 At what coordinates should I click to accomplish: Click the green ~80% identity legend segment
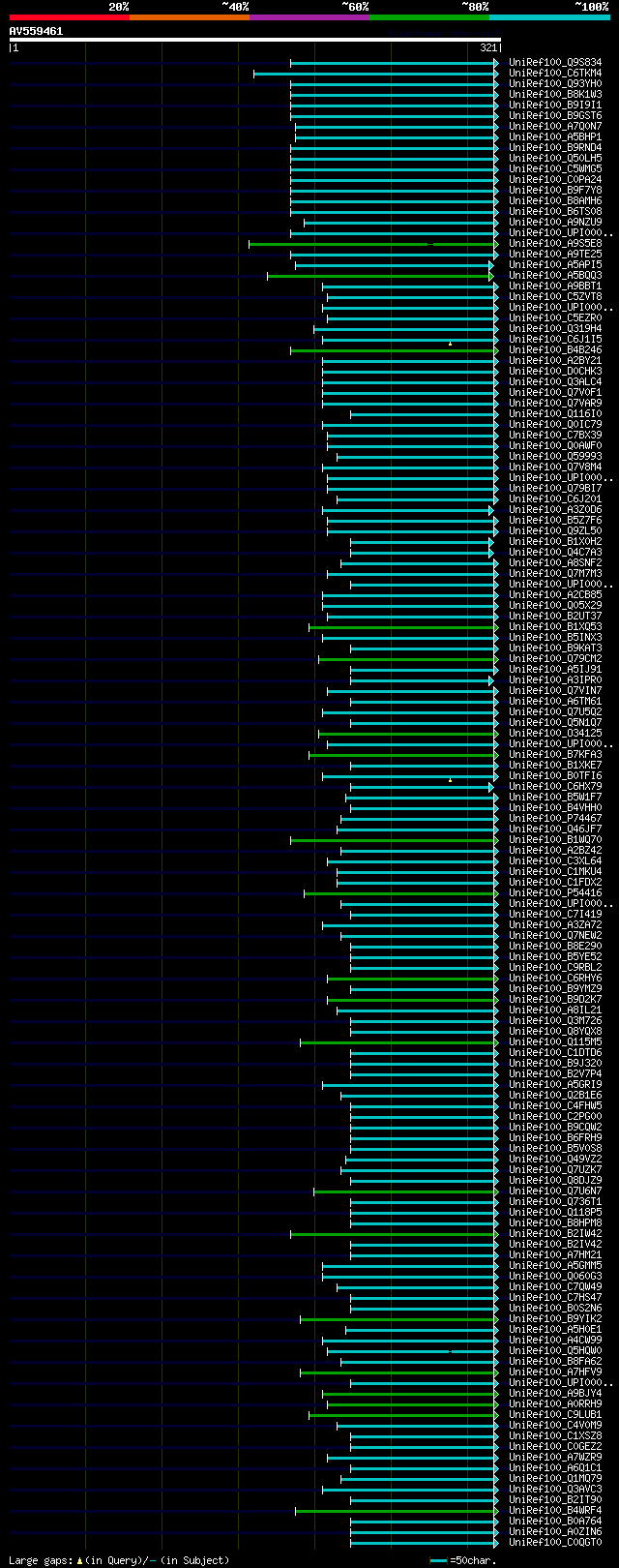click(x=429, y=16)
